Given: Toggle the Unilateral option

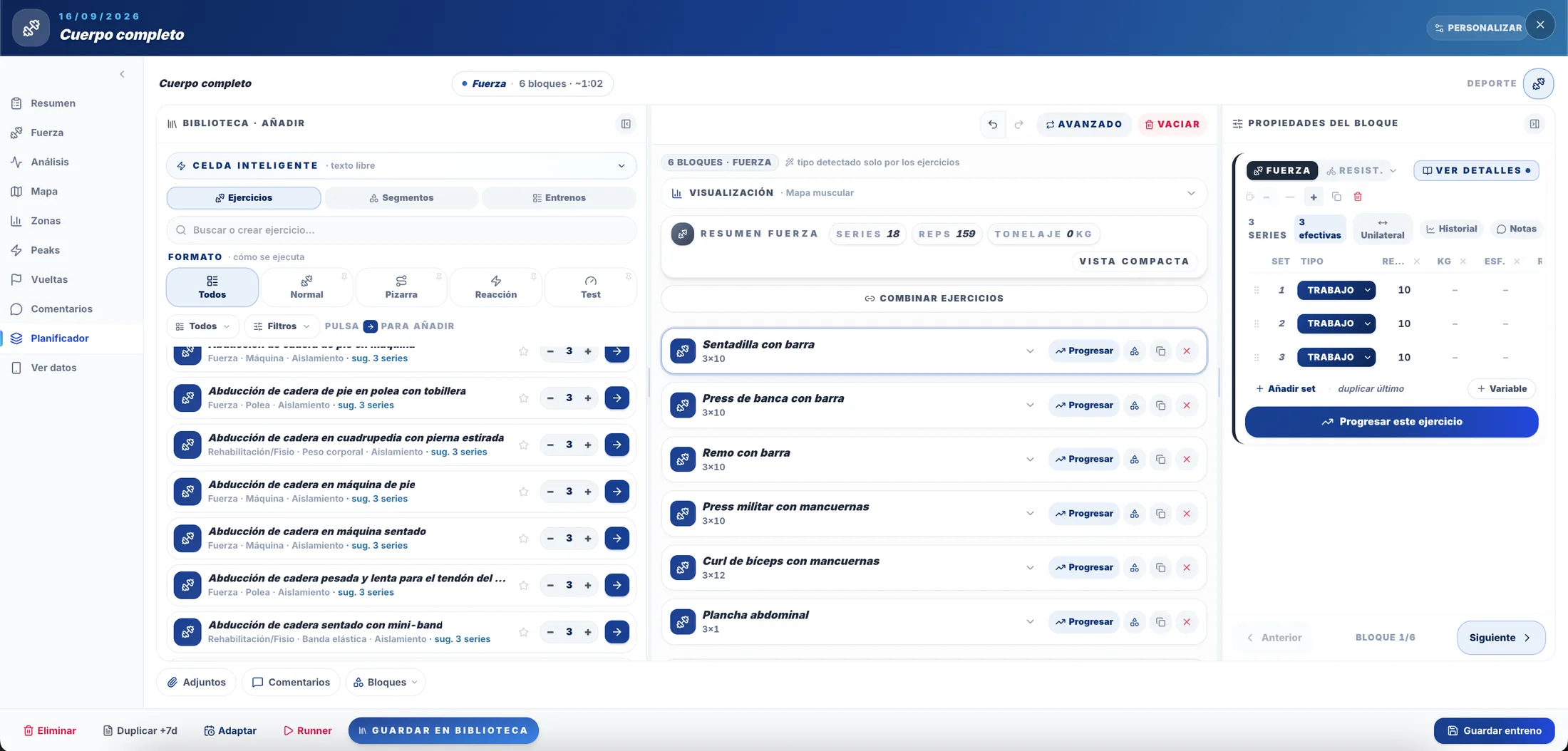Looking at the screenshot, I should click(1382, 229).
